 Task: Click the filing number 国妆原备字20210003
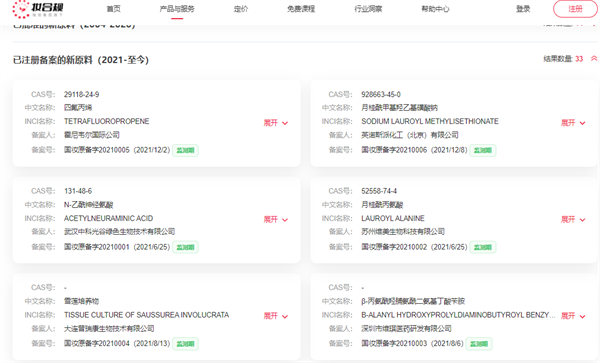[394, 343]
